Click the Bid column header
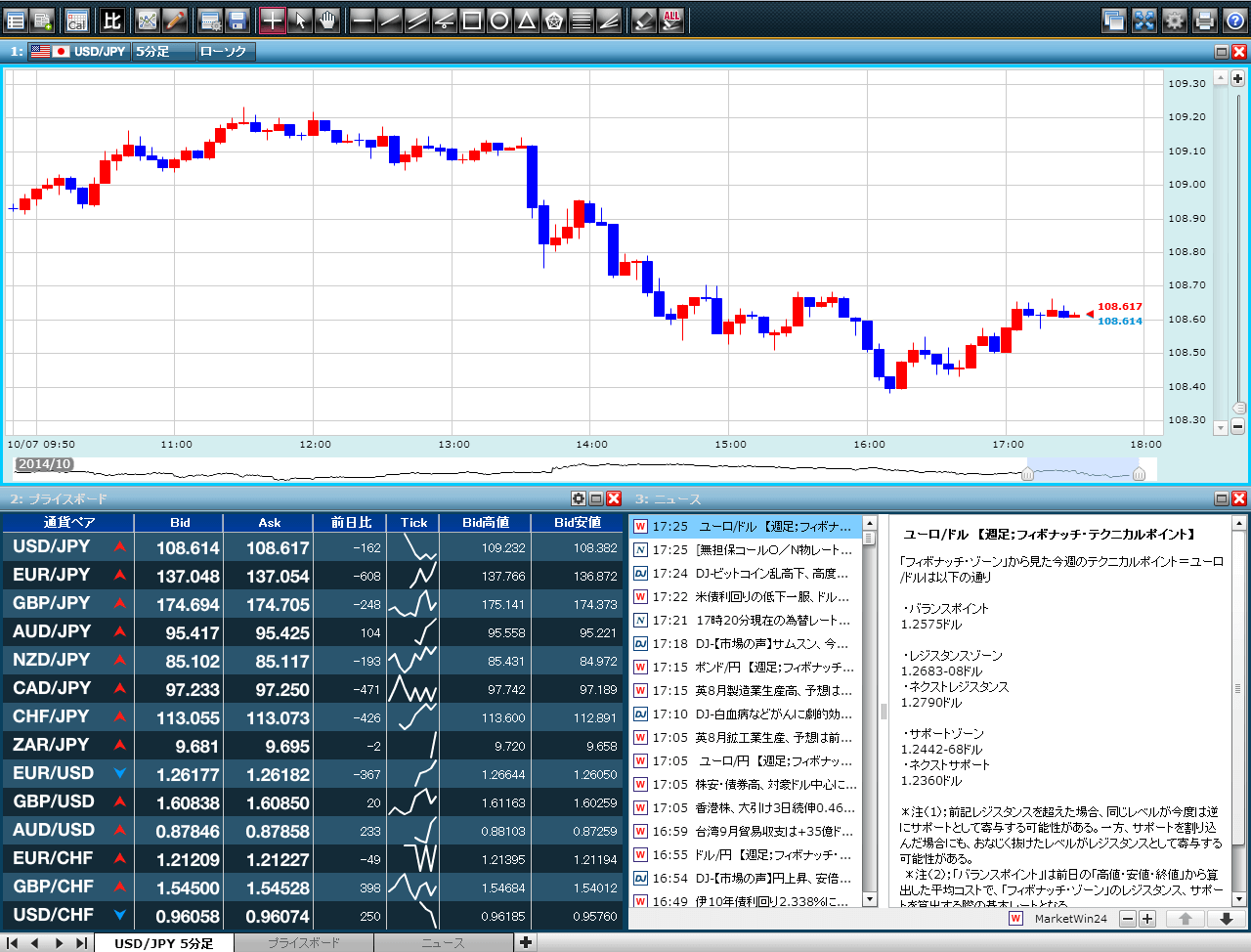The image size is (1251, 952). [x=180, y=523]
